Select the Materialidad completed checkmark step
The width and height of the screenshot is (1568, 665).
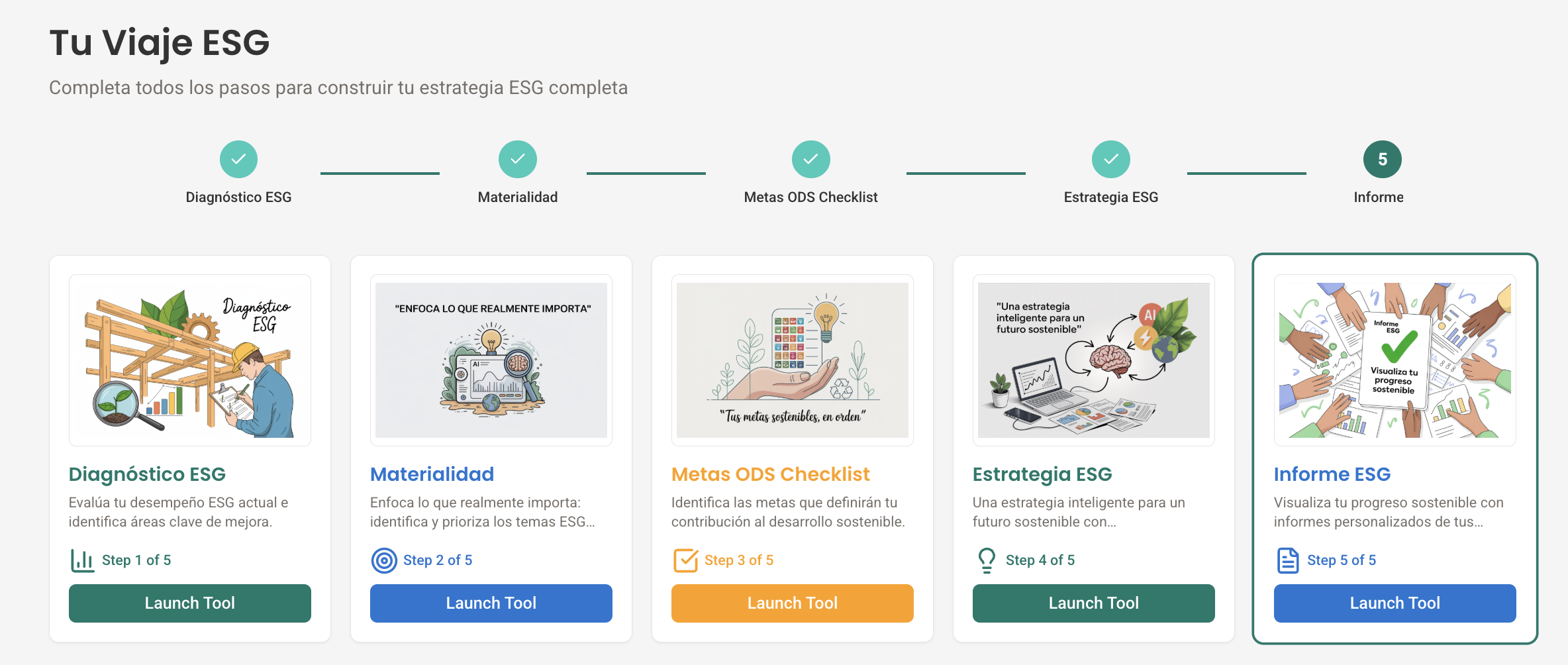pyautogui.click(x=518, y=160)
